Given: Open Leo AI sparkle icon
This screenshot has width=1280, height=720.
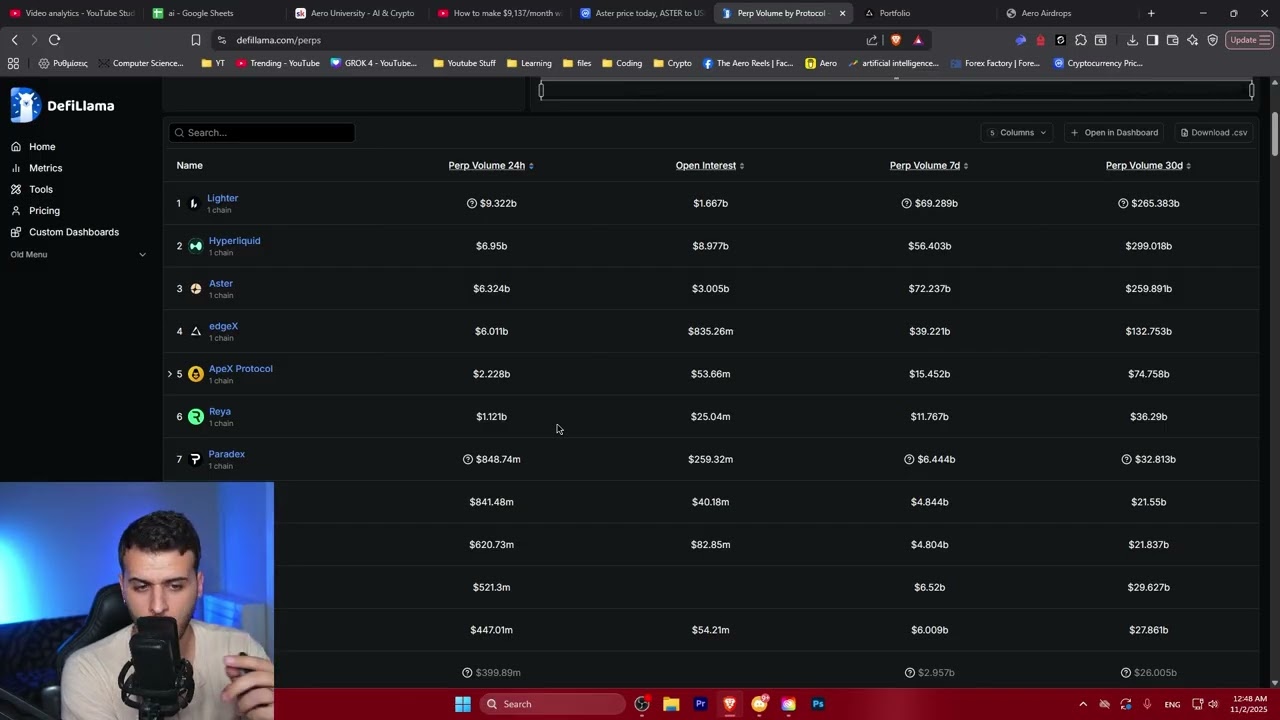Looking at the screenshot, I should point(1192,40).
